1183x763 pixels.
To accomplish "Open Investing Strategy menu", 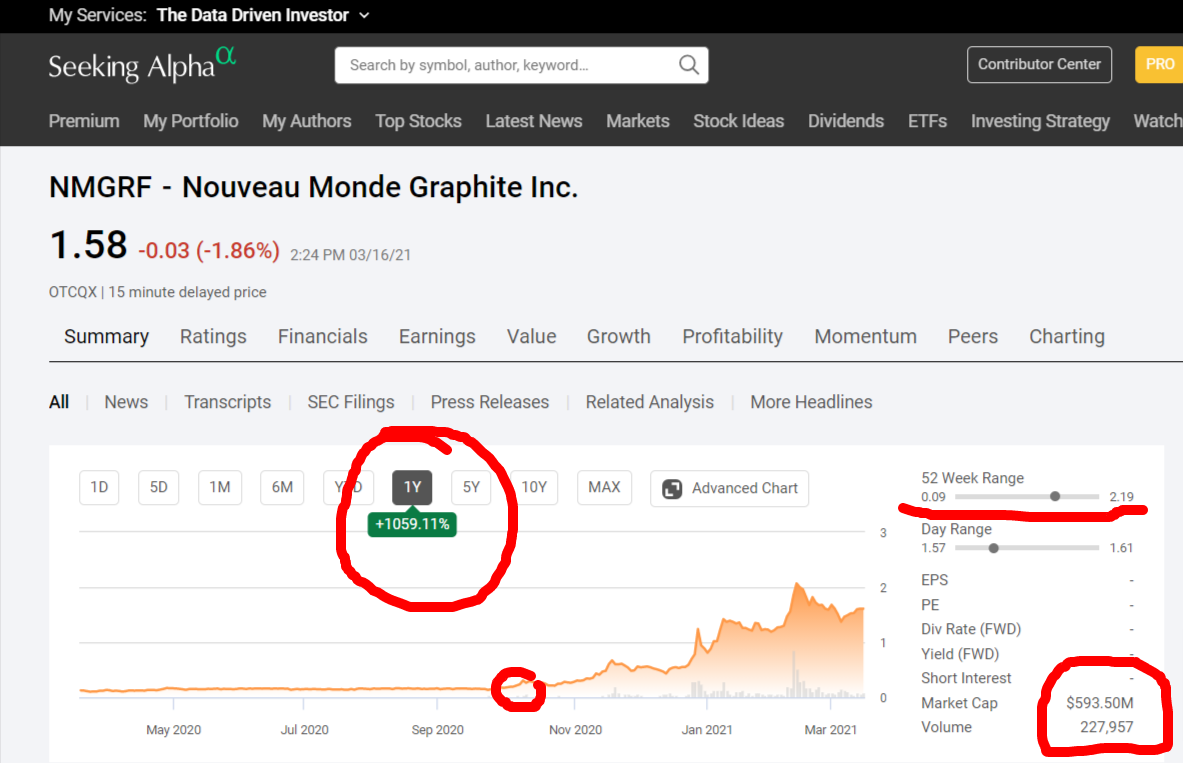I will [1040, 121].
